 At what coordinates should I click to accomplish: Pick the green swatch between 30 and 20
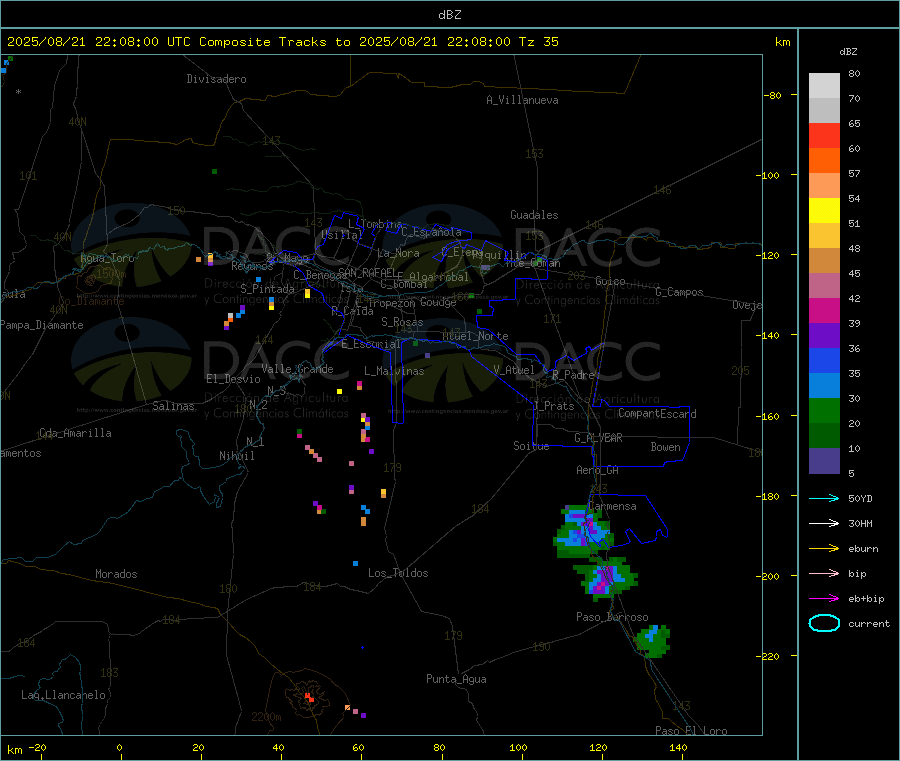824,411
